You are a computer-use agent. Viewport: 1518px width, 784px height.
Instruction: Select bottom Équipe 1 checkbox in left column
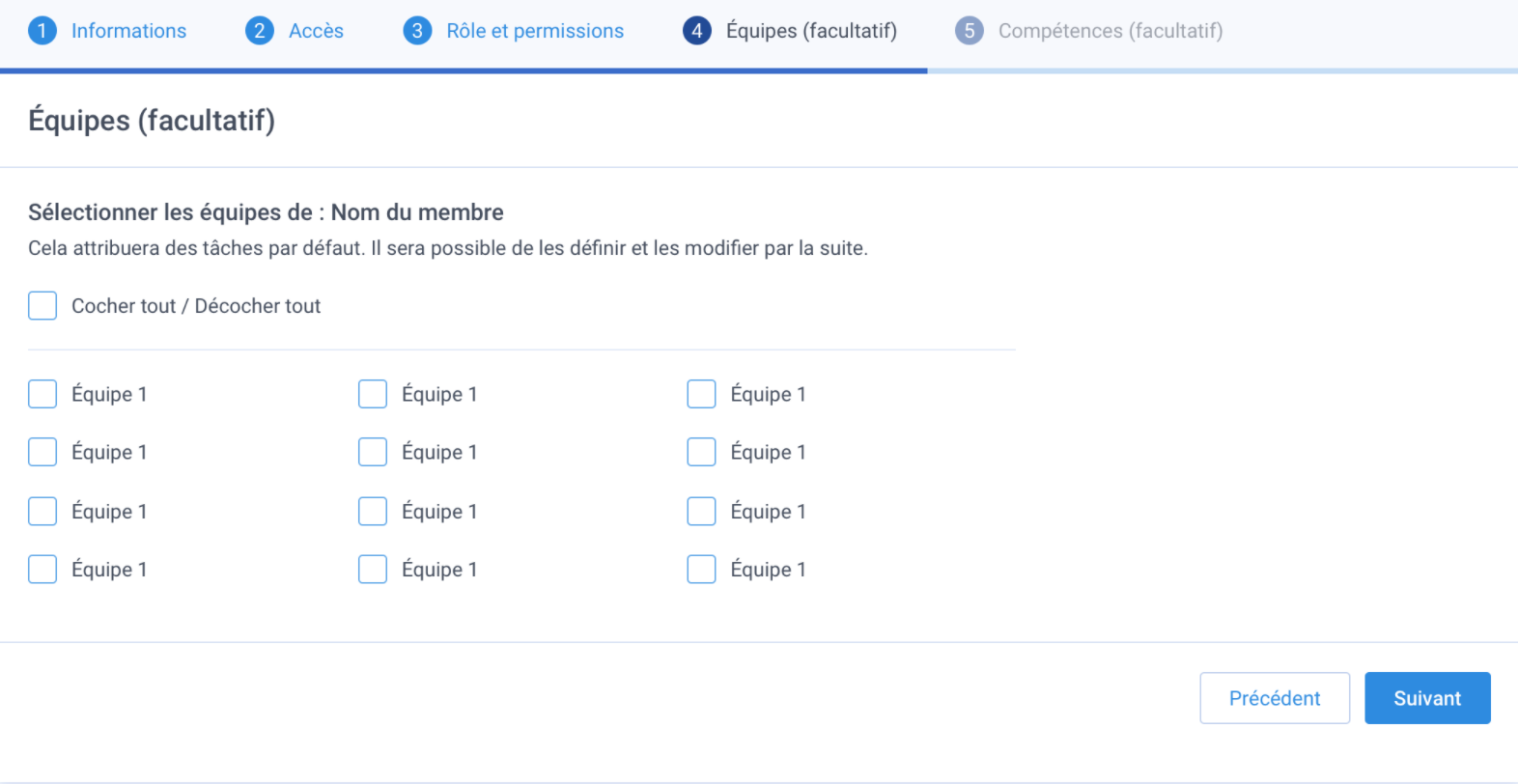42,570
